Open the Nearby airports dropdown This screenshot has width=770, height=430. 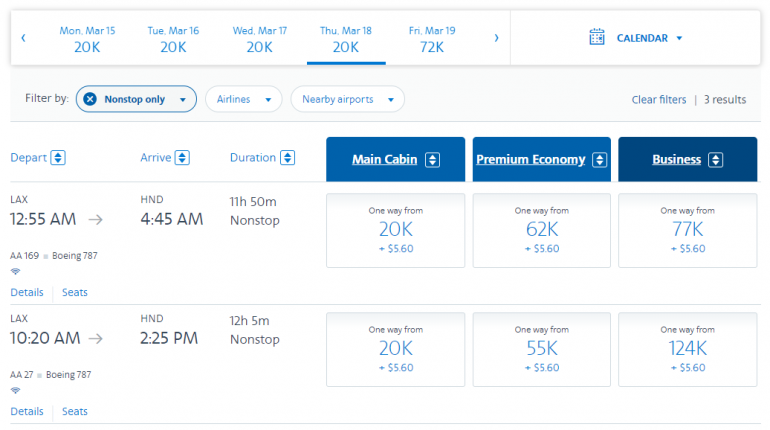point(347,99)
